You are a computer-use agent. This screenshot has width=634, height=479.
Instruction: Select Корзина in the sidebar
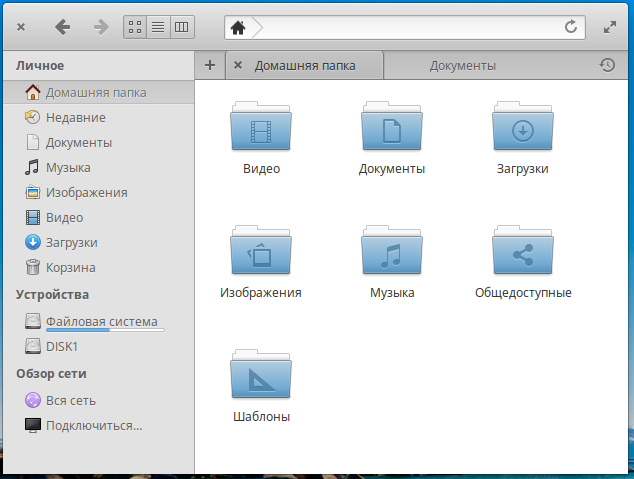click(70, 267)
